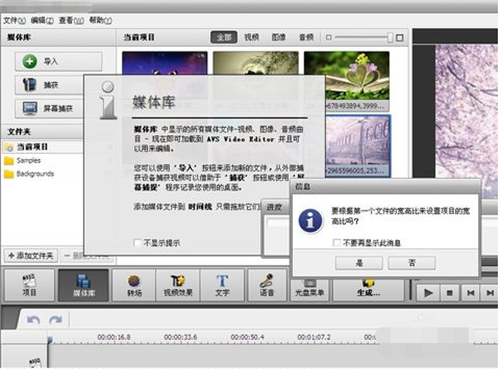Click Add Folder (添加文件夹) button
500x369 pixels.
click(31, 256)
